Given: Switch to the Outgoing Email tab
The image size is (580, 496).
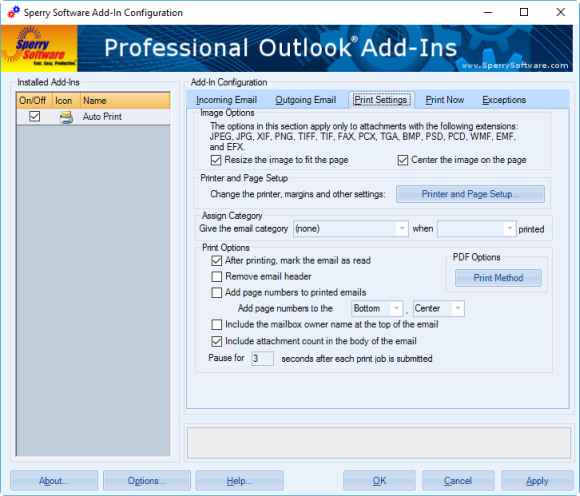Looking at the screenshot, I should pos(306,100).
